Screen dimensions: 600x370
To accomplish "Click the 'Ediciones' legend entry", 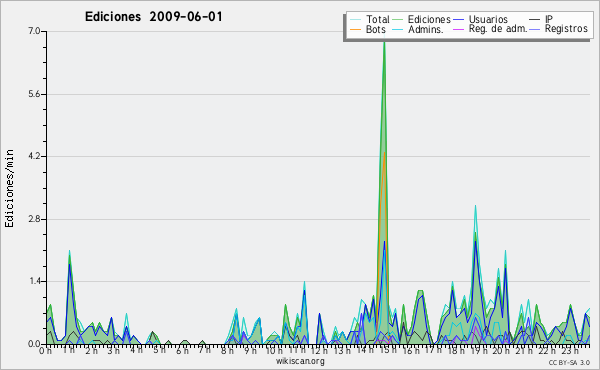I will point(429,19).
